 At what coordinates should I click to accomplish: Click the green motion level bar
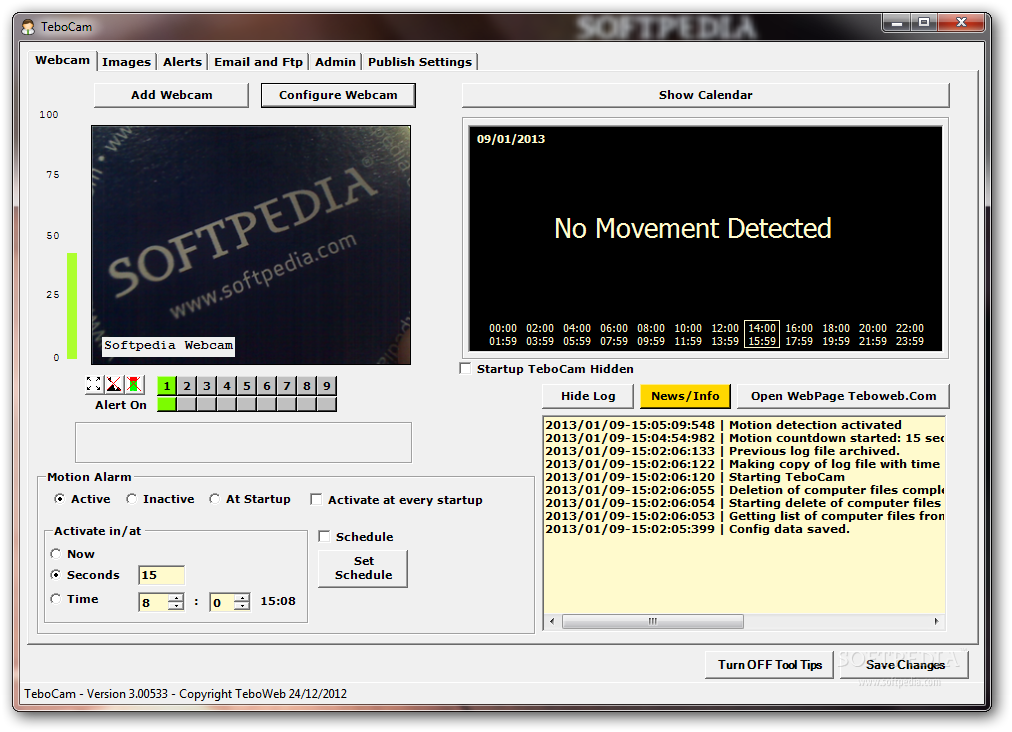click(x=72, y=305)
